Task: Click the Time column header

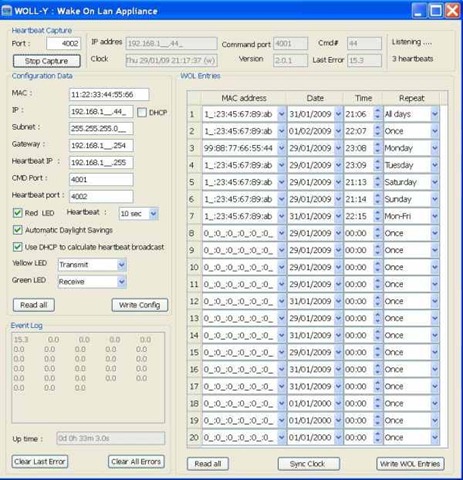Action: pyautogui.click(x=363, y=98)
